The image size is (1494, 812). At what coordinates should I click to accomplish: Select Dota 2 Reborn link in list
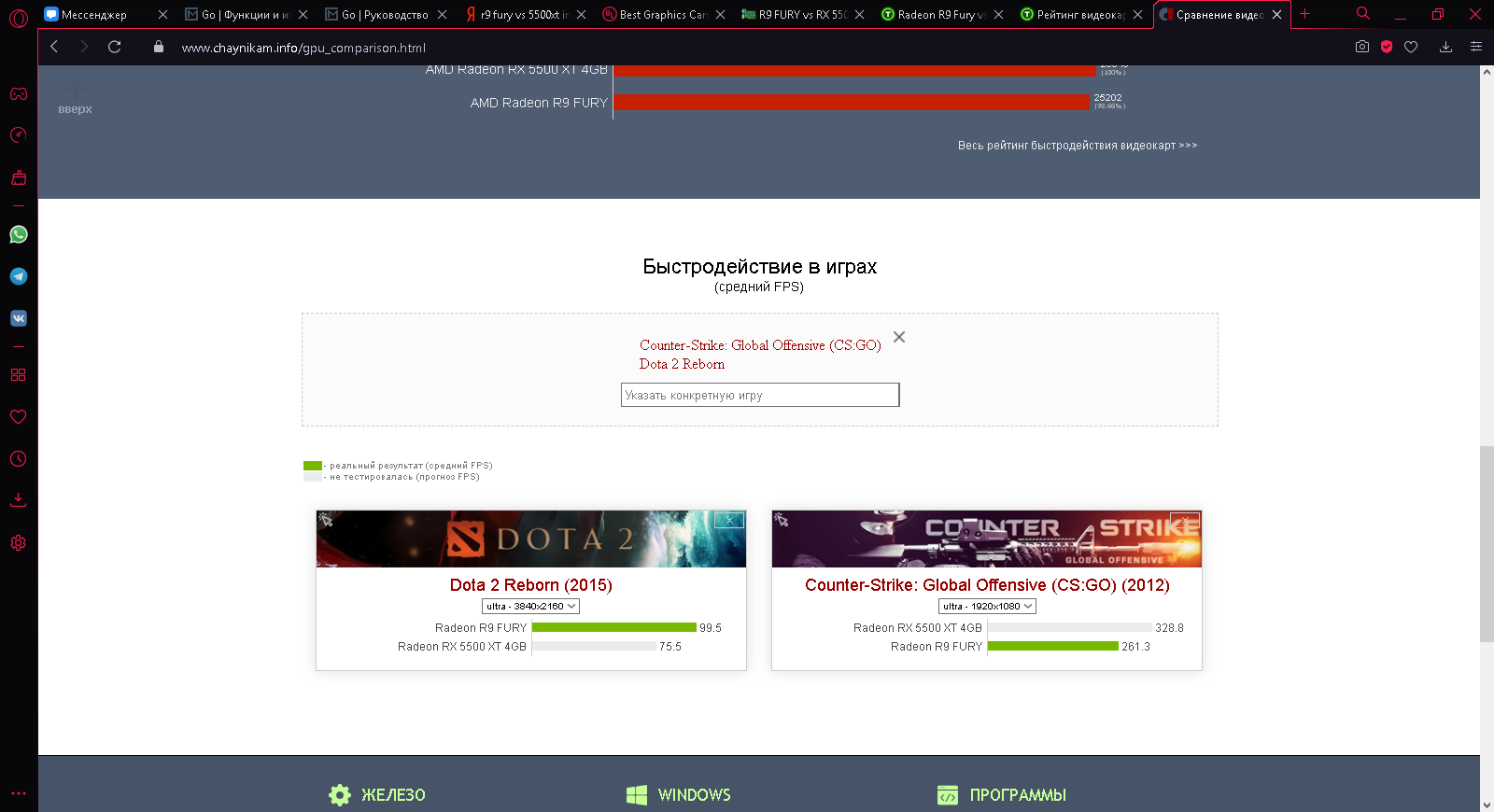click(682, 364)
